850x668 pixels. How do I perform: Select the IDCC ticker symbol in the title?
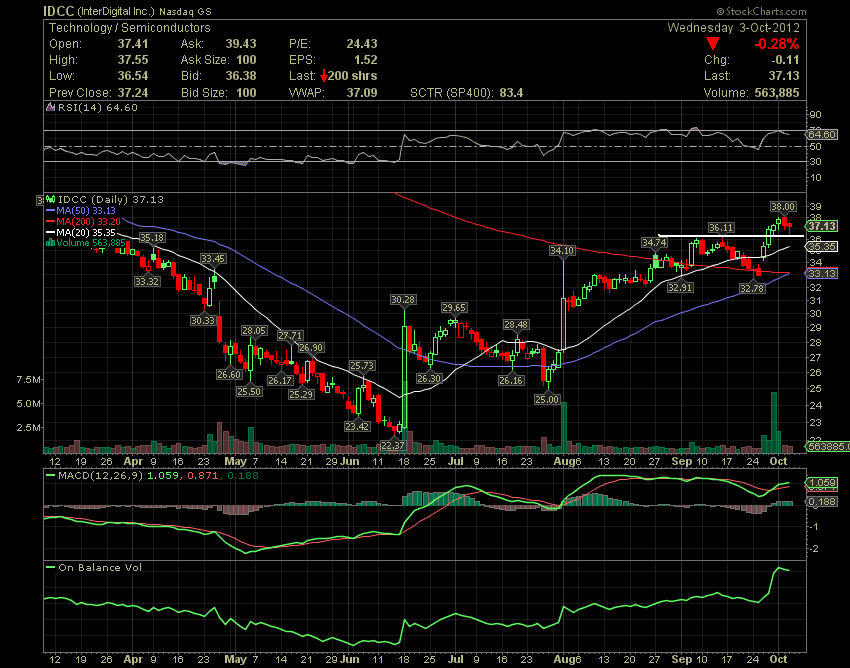59,11
